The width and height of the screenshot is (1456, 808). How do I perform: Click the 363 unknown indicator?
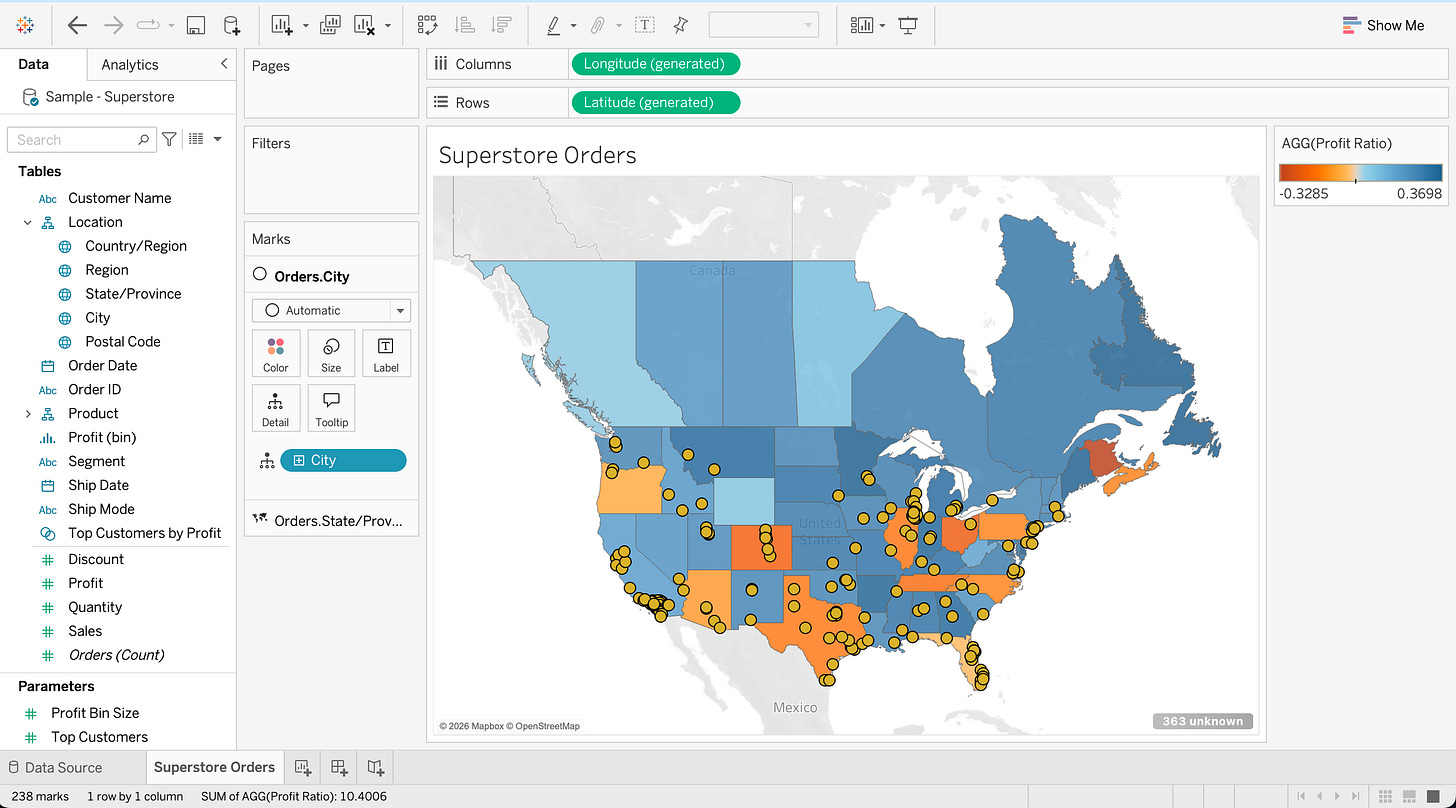1203,721
